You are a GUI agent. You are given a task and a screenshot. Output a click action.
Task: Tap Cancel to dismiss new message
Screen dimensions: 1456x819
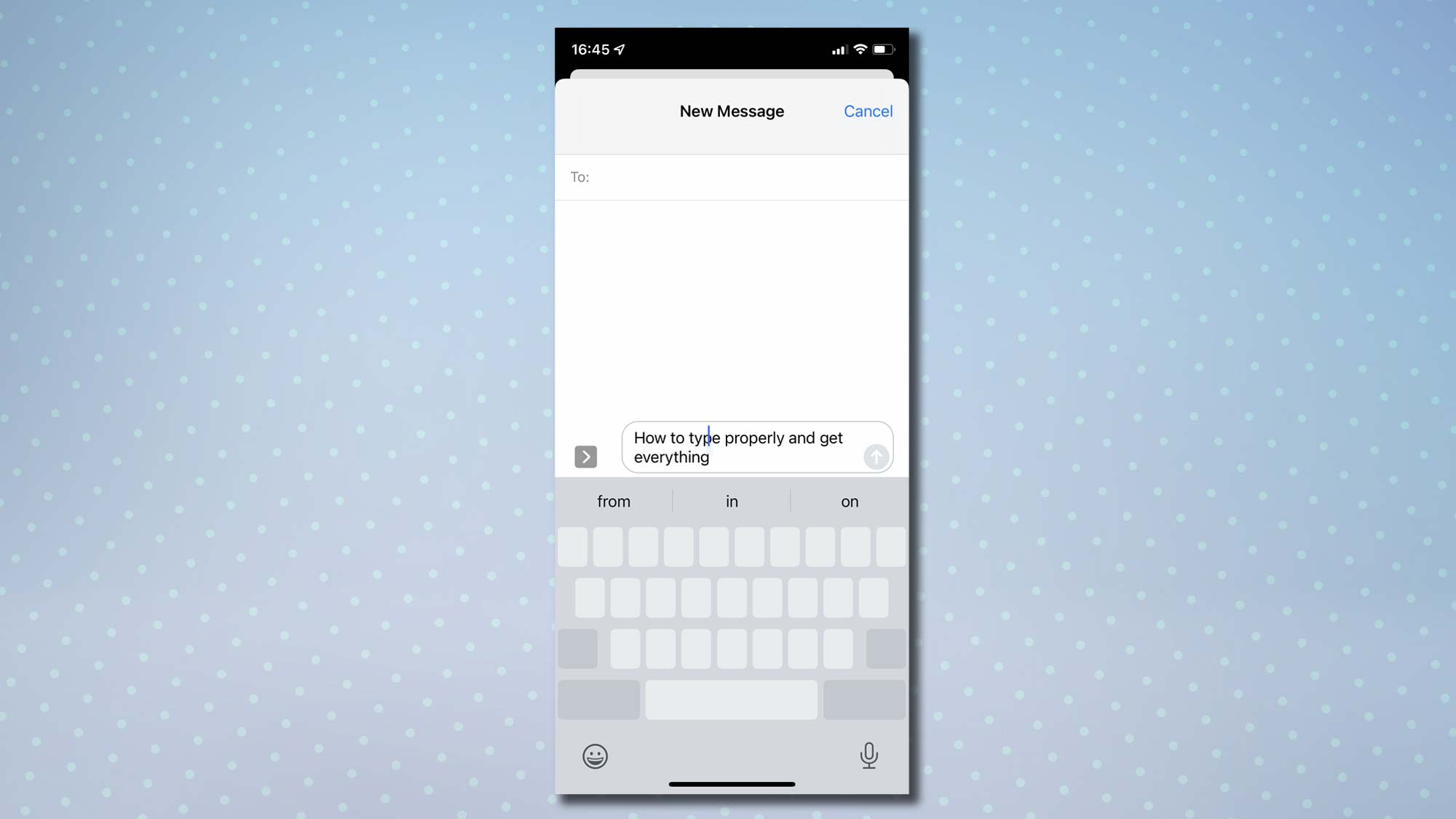coord(867,110)
